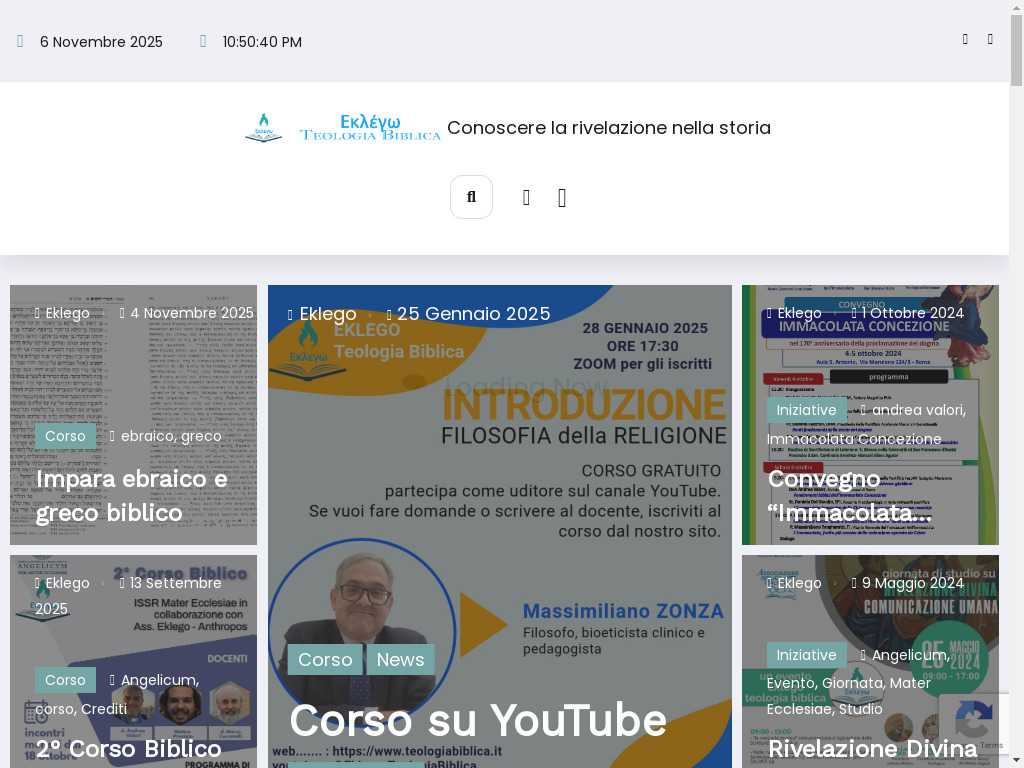Open the '25 Gennaio 2025' date link

click(x=473, y=314)
